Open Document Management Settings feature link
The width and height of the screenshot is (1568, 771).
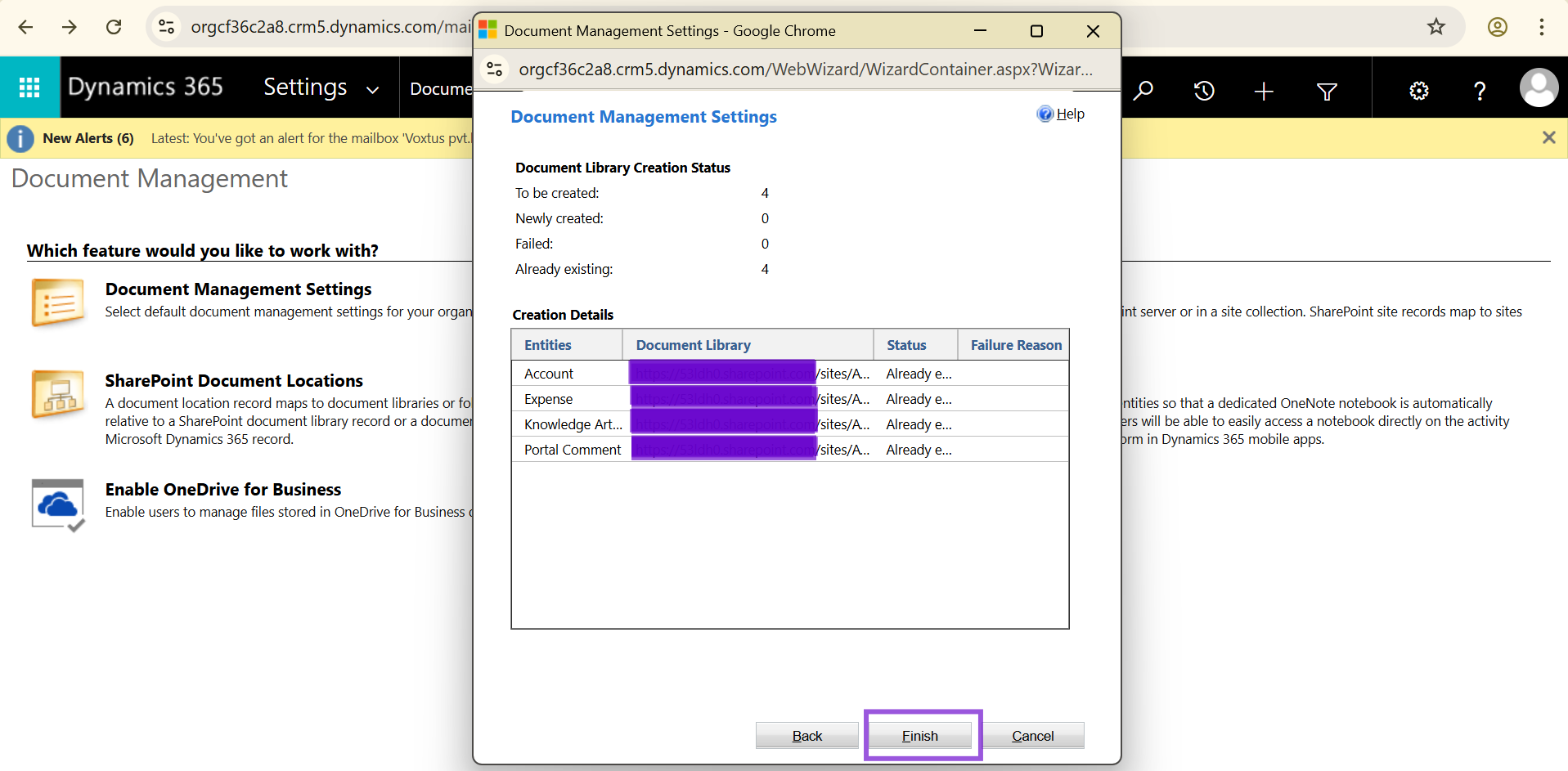[x=238, y=289]
